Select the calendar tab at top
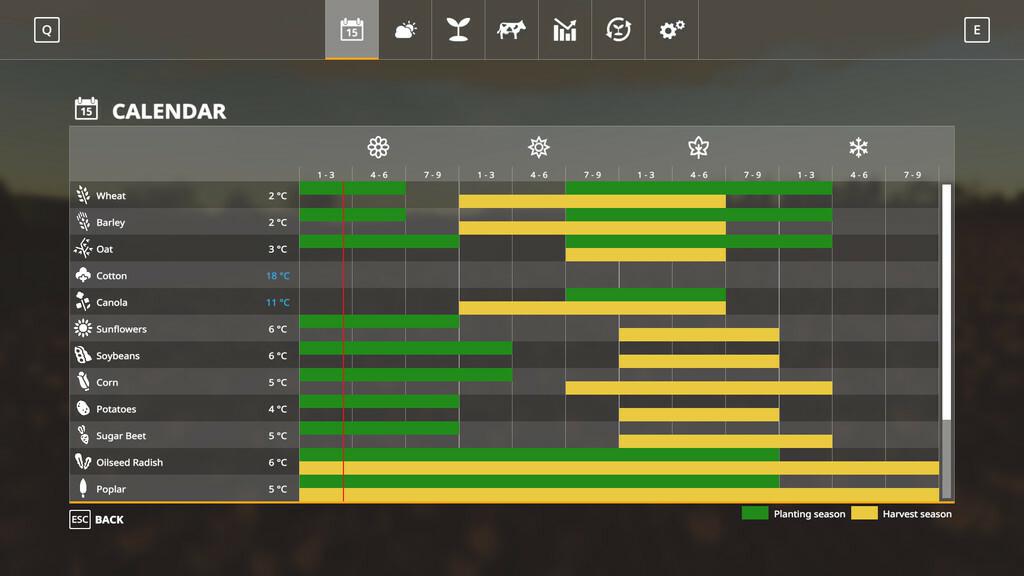Image resolution: width=1024 pixels, height=576 pixels. pos(351,30)
